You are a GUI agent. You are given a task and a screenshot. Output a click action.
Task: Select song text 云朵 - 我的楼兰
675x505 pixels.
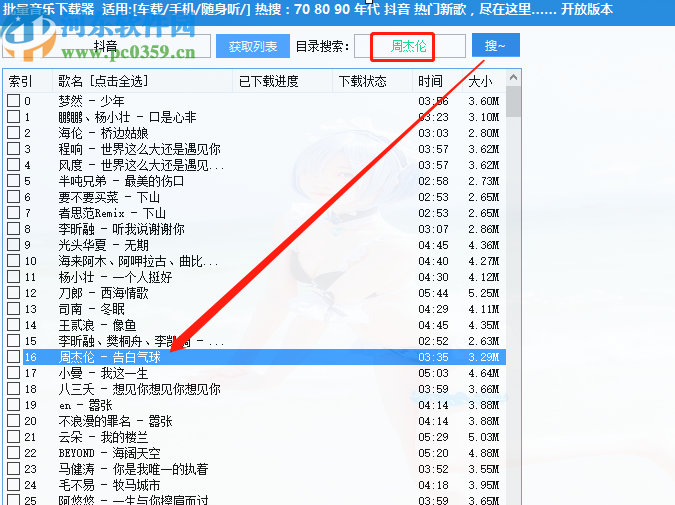[103, 437]
